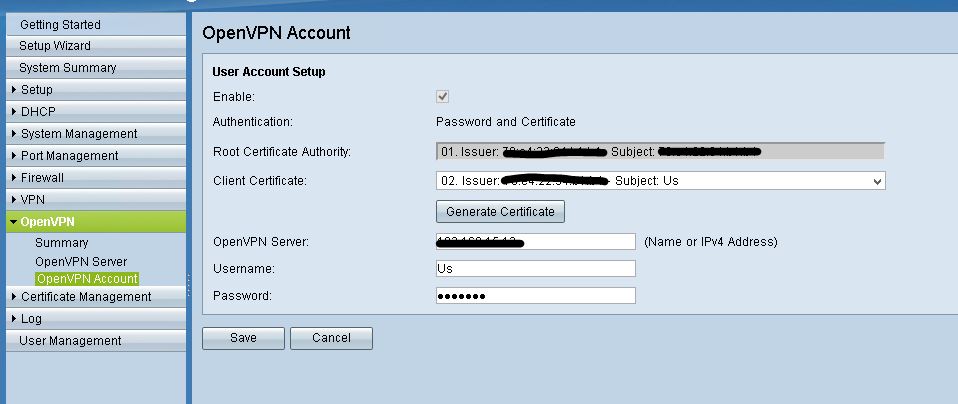This screenshot has width=958, height=404.
Task: Expand Certificate Management section
Action: point(96,297)
